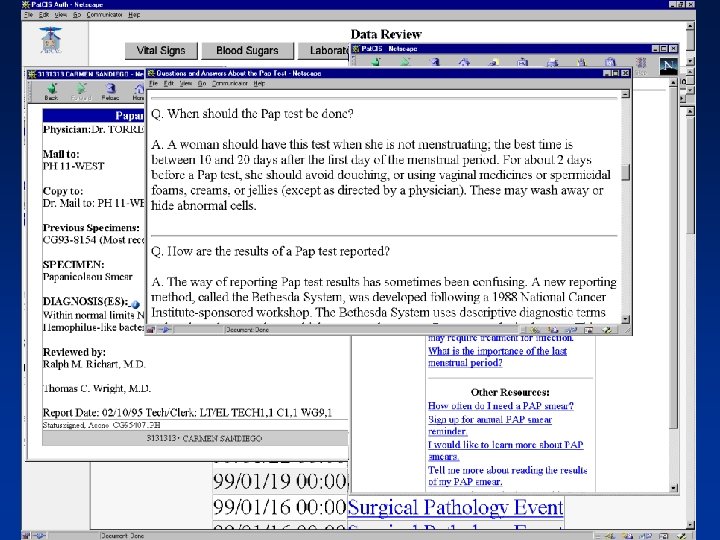720x540 pixels.
Task: Click Home icon in the PatCIS Netscape toolbar
Action: (x=464, y=62)
